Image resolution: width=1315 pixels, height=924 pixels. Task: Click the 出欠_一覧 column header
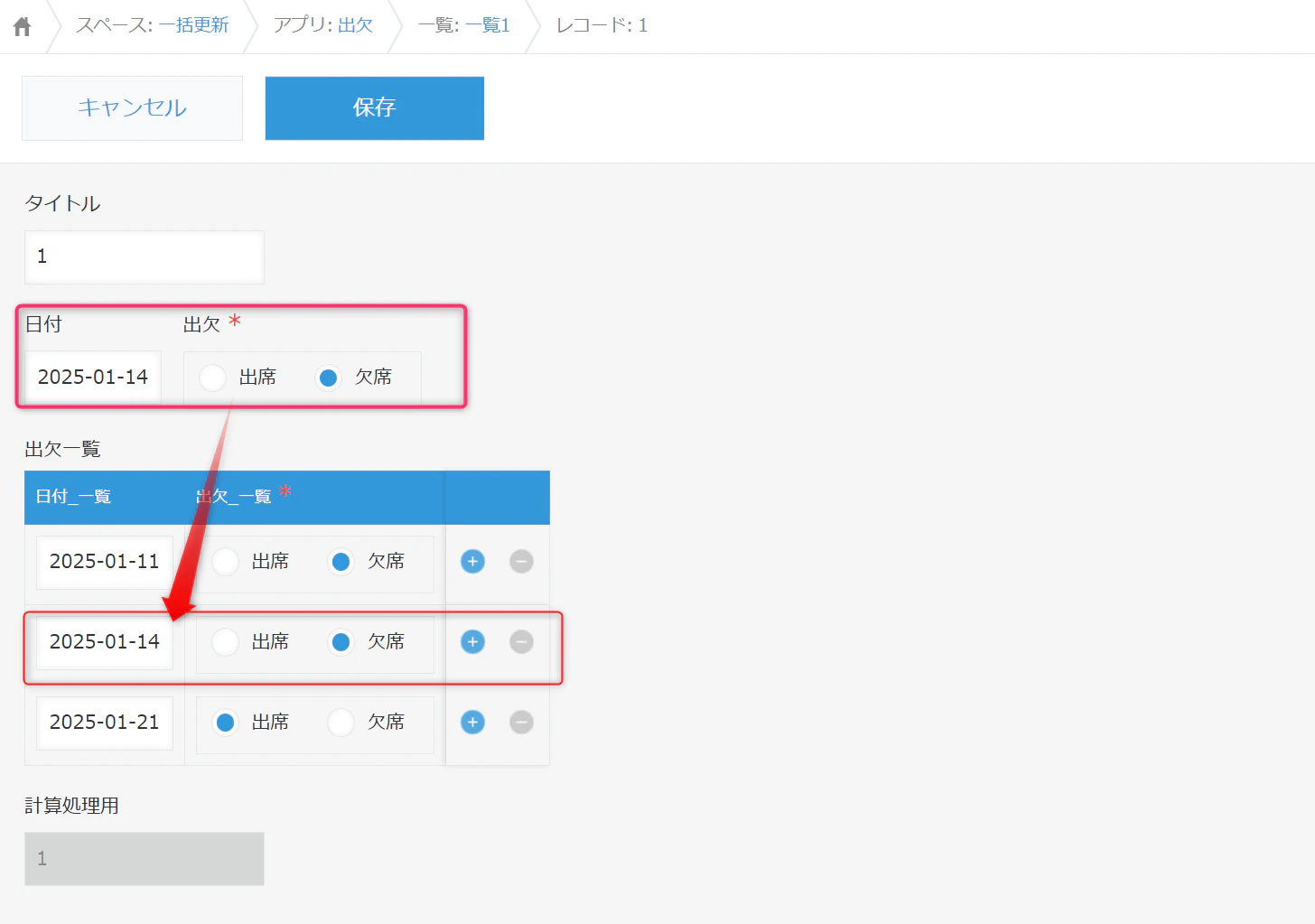tap(234, 497)
